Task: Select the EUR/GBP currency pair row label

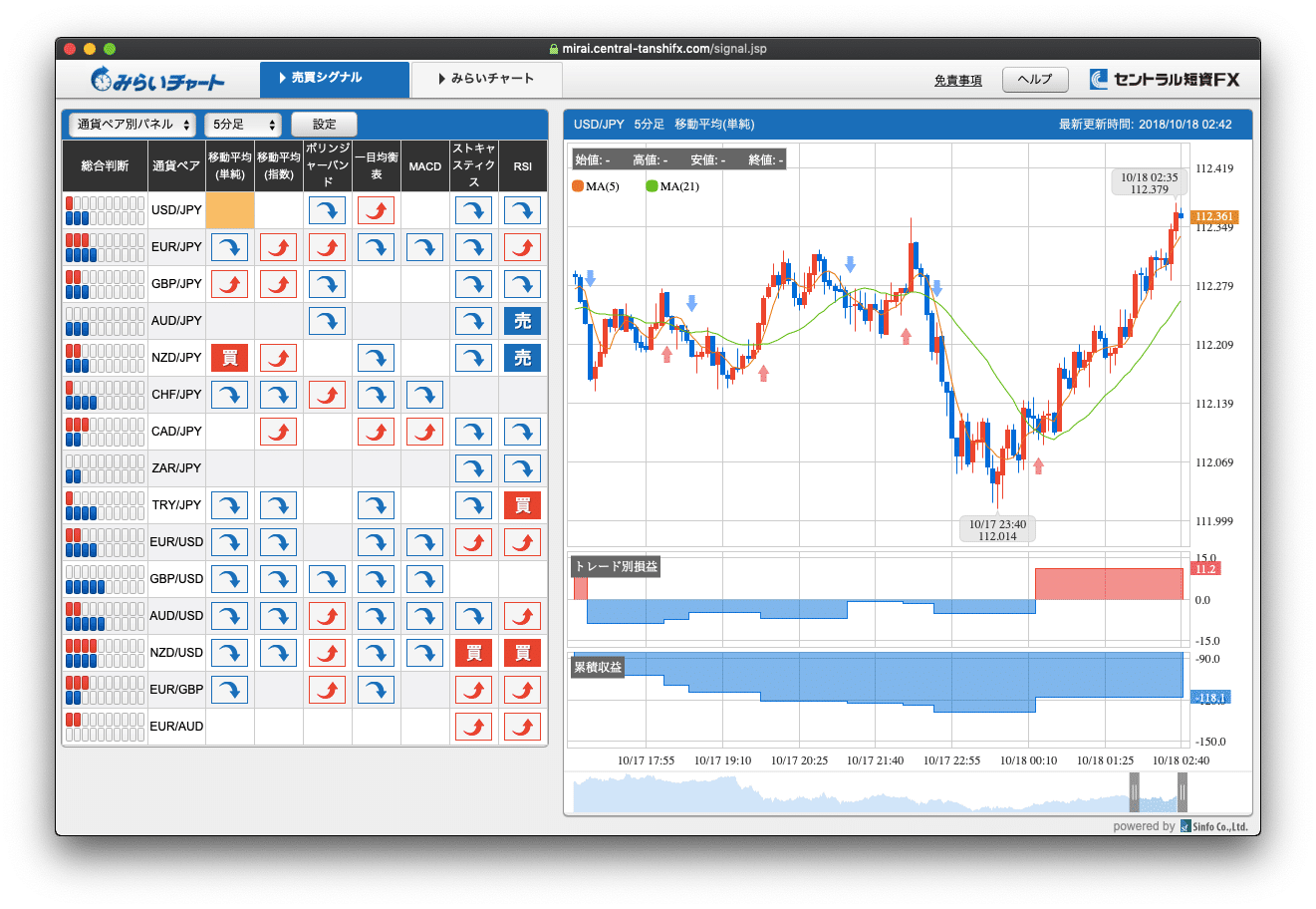Action: [176, 690]
